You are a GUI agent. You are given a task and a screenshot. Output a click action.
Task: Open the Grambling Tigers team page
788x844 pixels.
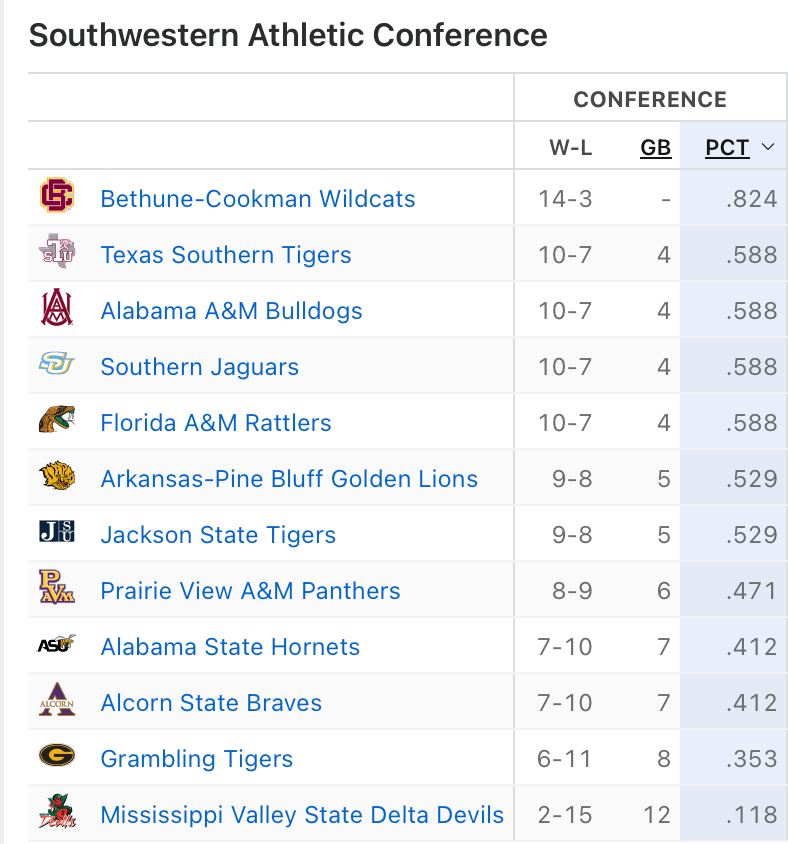(197, 759)
